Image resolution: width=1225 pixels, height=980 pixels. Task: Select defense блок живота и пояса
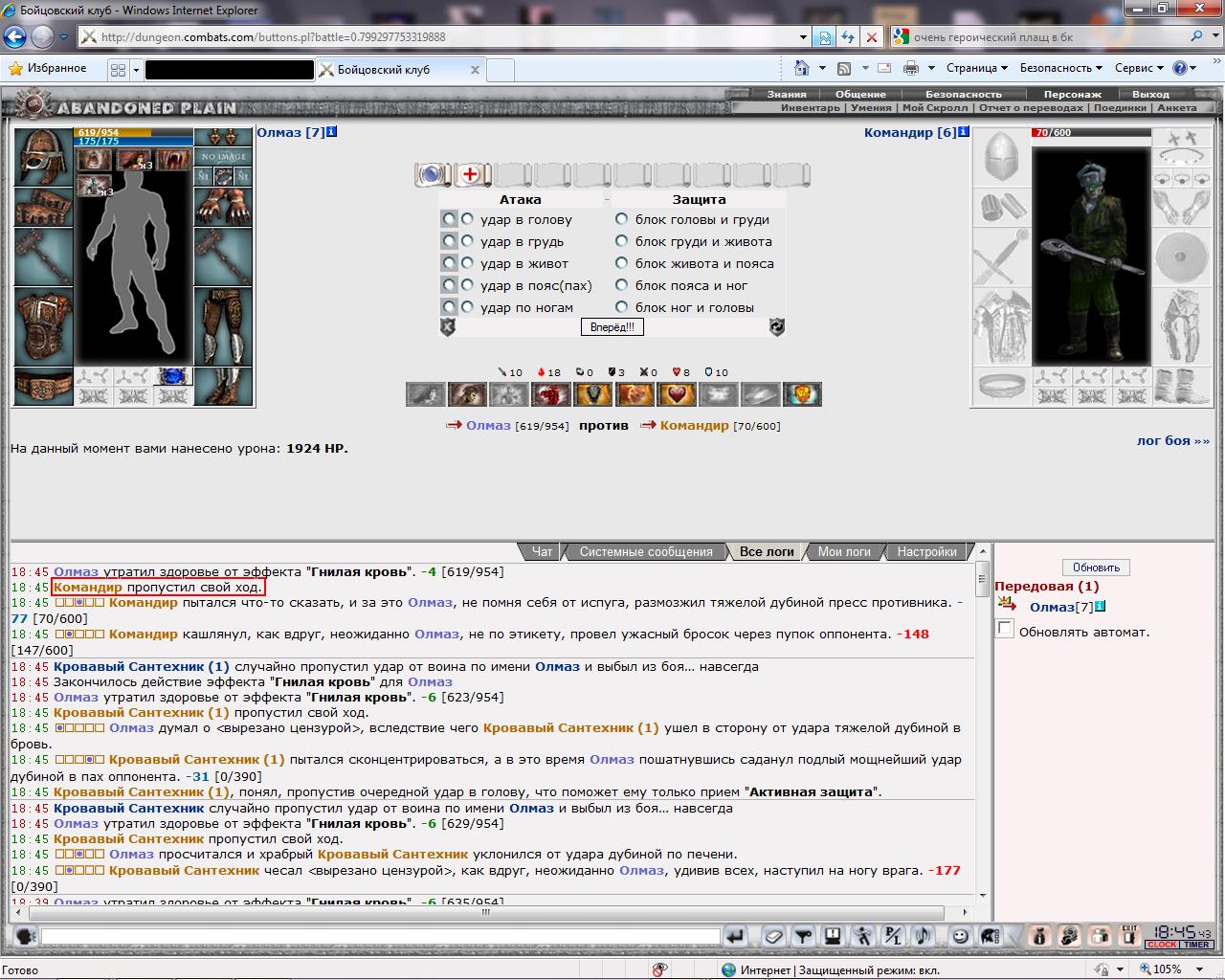click(621, 263)
